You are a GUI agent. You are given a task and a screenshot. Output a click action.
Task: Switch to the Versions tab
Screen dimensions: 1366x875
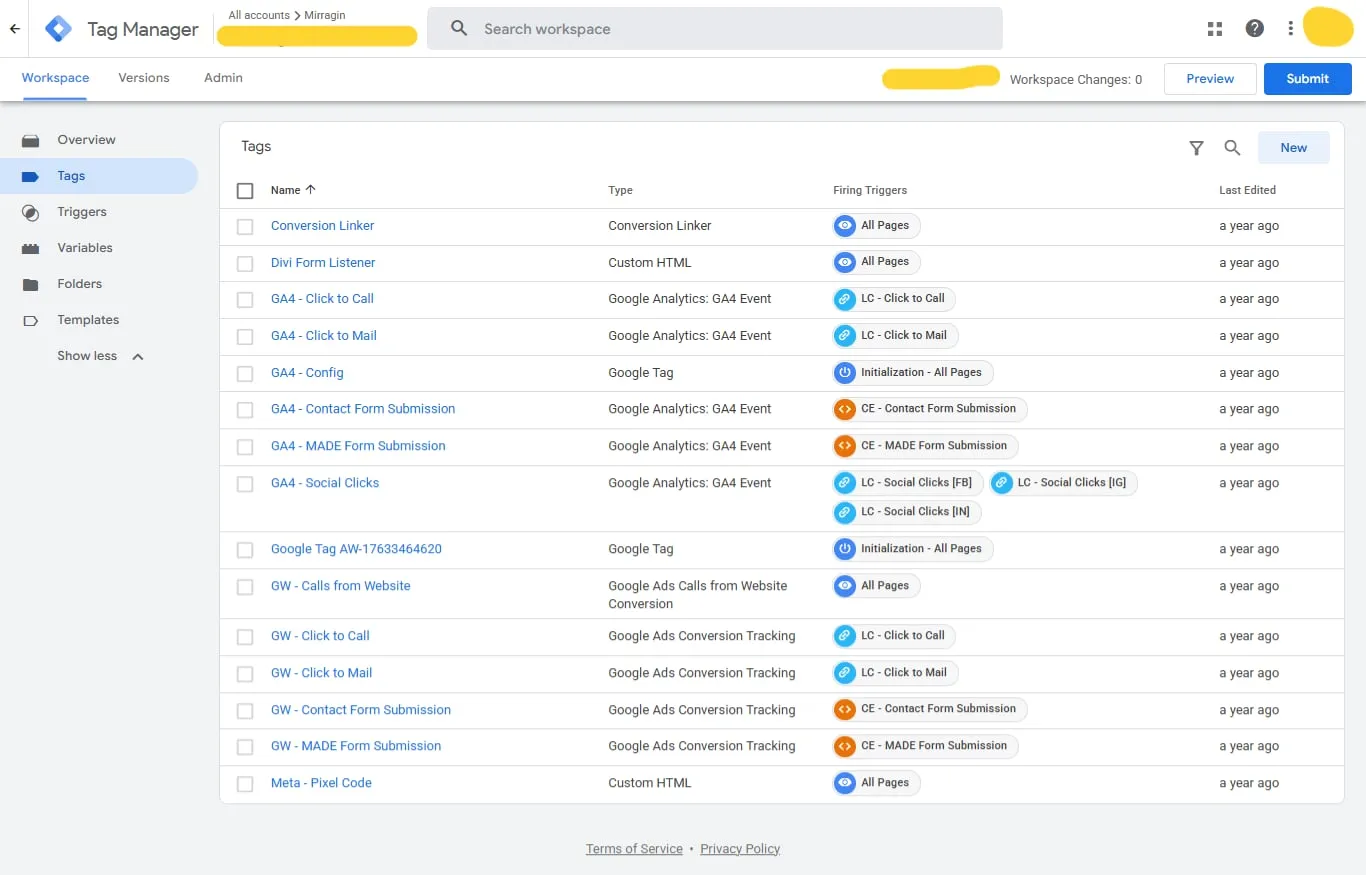click(144, 78)
